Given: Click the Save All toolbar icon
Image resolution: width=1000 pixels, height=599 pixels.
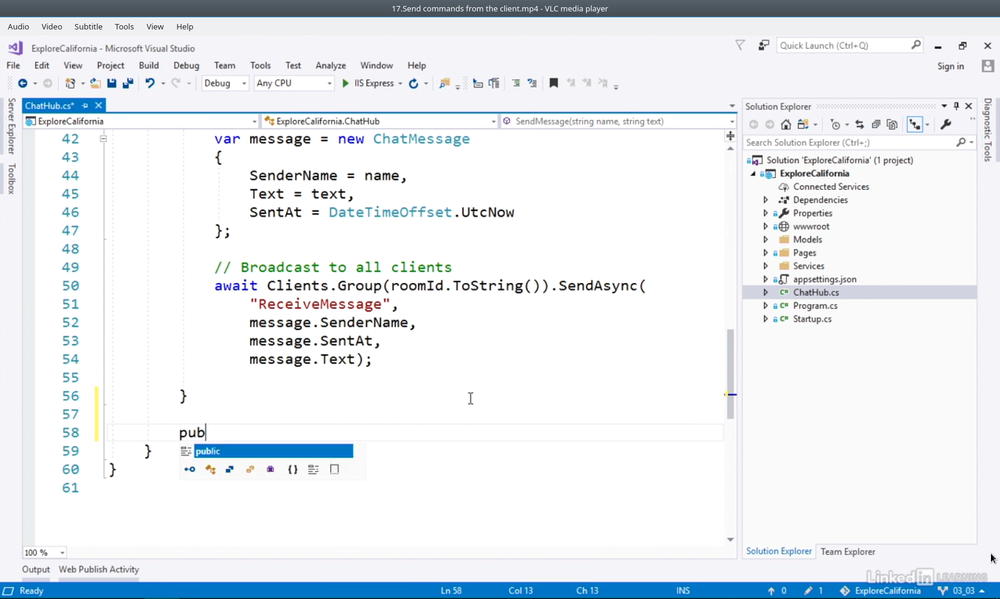Looking at the screenshot, I should [x=127, y=84].
